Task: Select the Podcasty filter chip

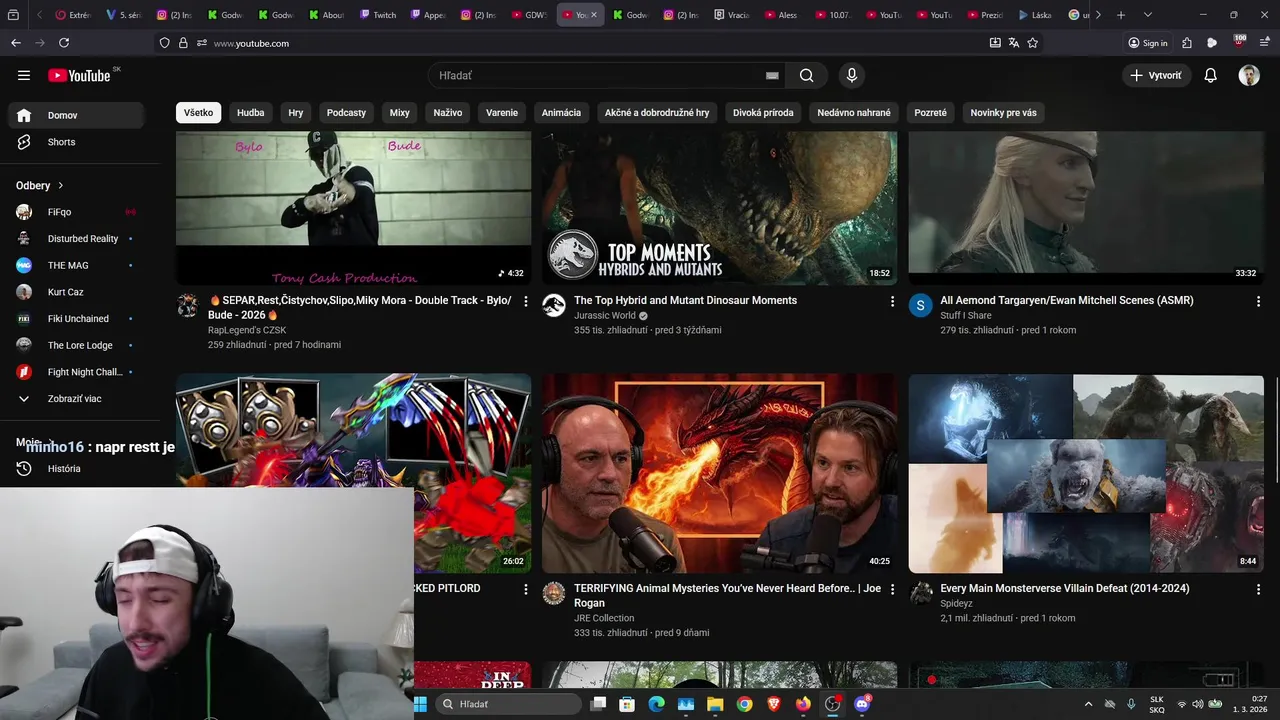Action: click(x=346, y=113)
